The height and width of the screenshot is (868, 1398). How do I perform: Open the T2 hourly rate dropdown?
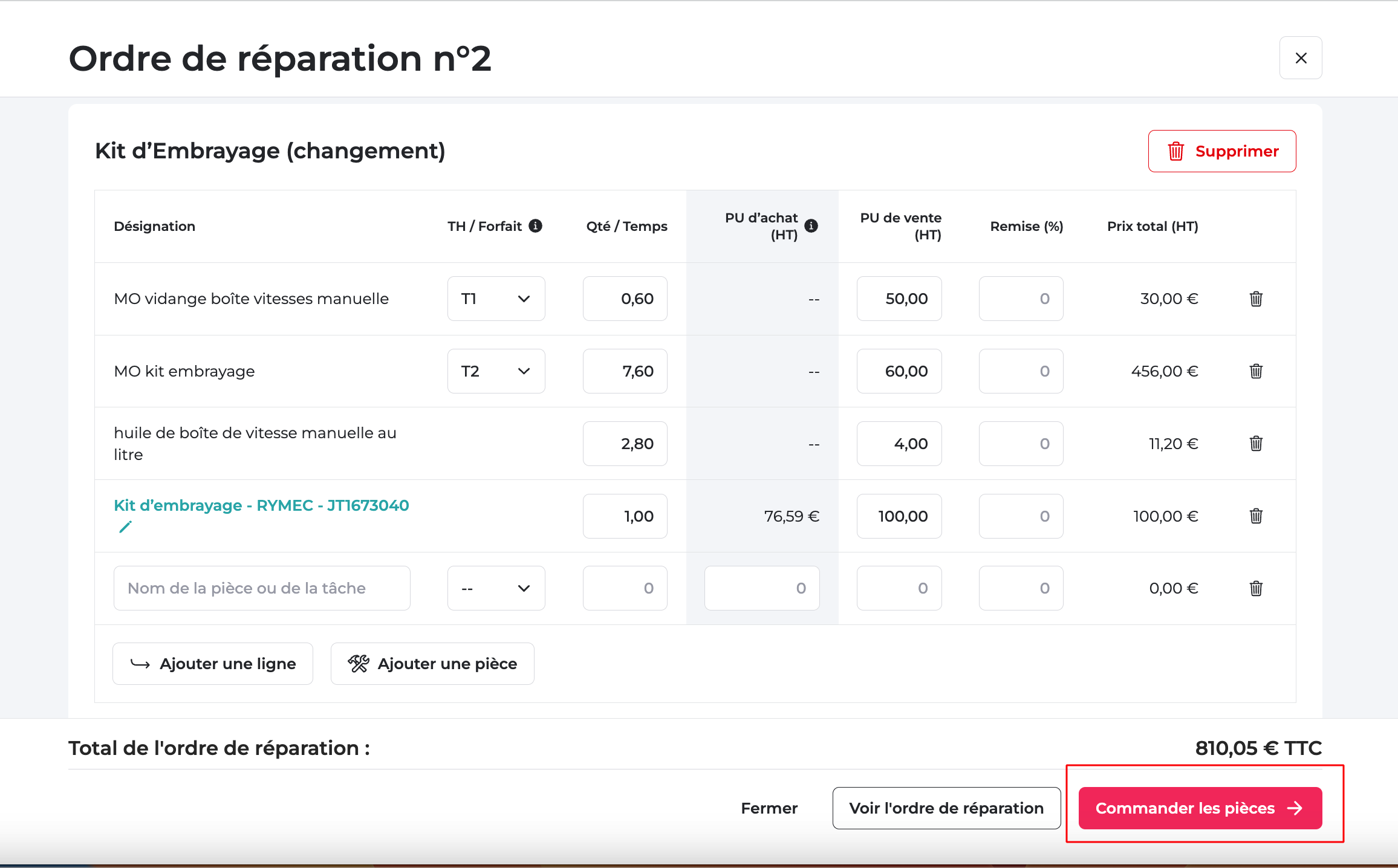pyautogui.click(x=496, y=371)
